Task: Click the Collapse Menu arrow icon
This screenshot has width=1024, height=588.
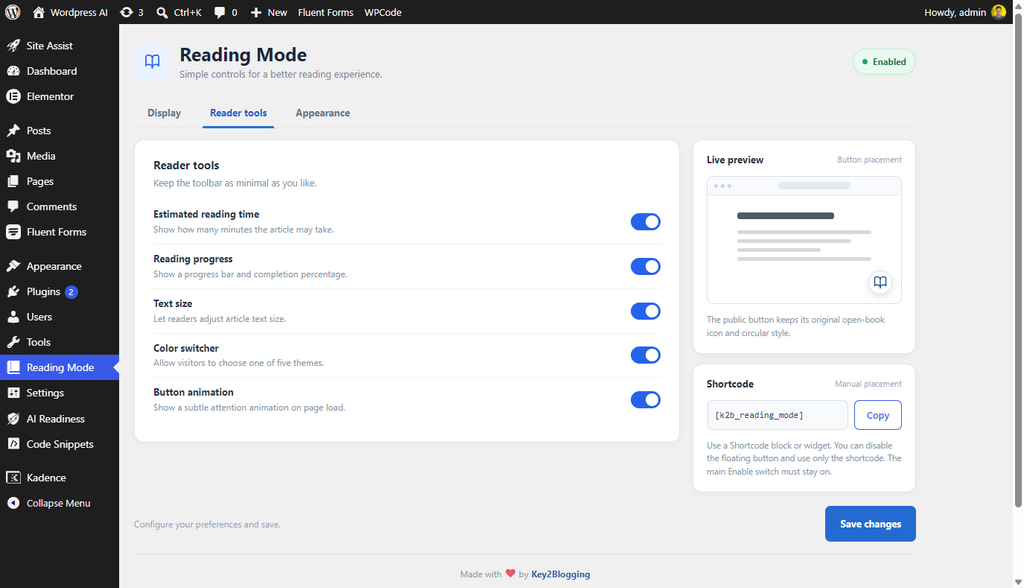Action: point(13,503)
